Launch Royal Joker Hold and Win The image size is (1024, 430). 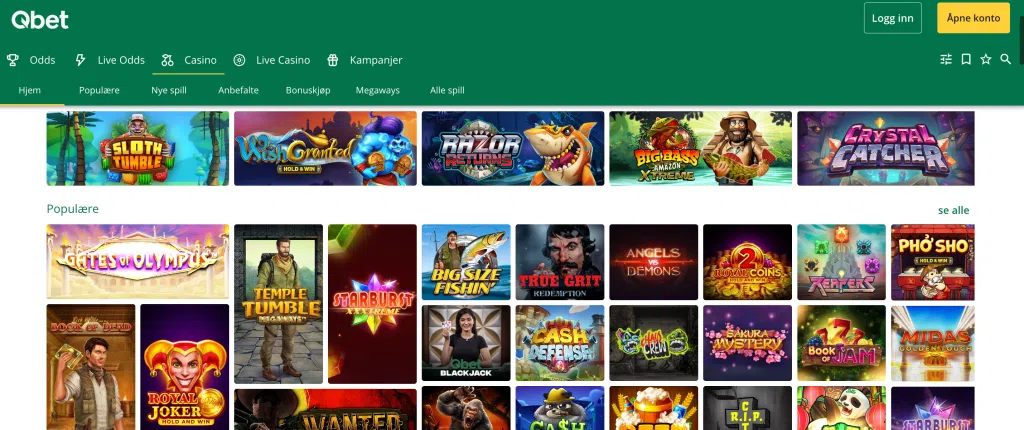coord(185,367)
